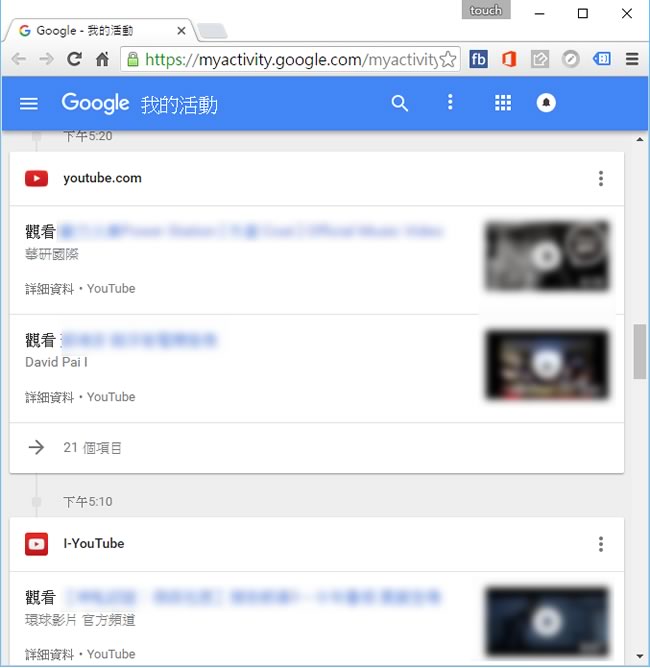Click the scrollbar down arrow
The image size is (650, 668).
(639, 656)
